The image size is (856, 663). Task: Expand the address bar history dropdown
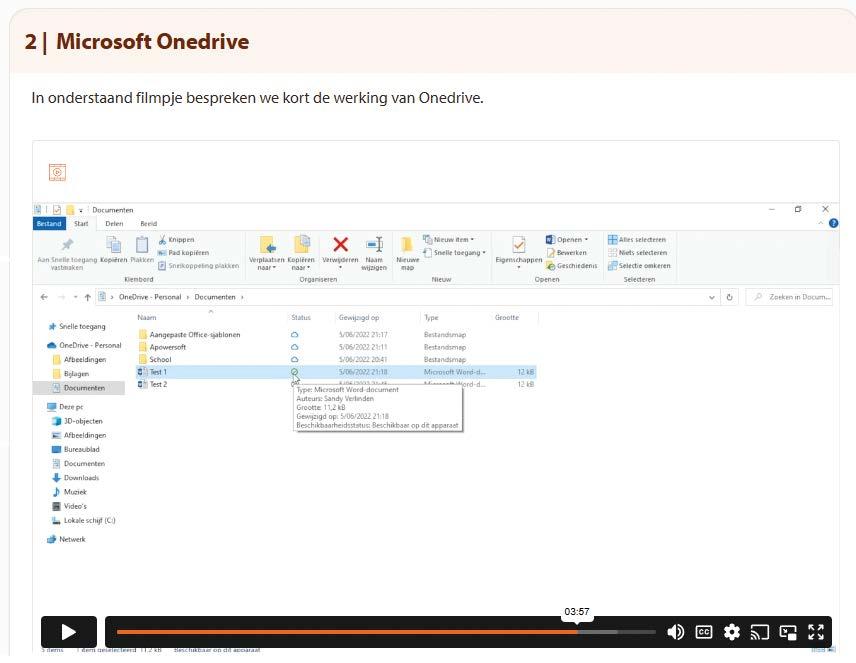pos(712,297)
